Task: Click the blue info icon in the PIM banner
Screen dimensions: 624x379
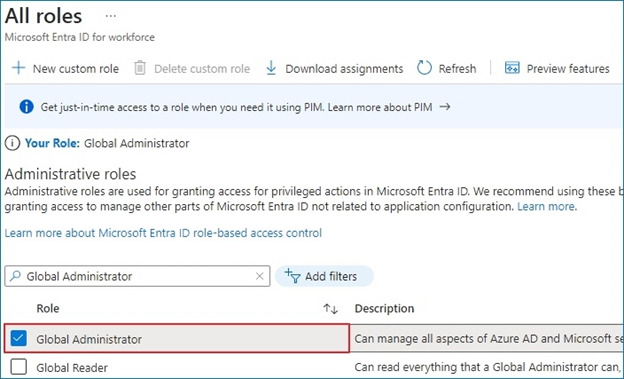Action: coord(26,107)
